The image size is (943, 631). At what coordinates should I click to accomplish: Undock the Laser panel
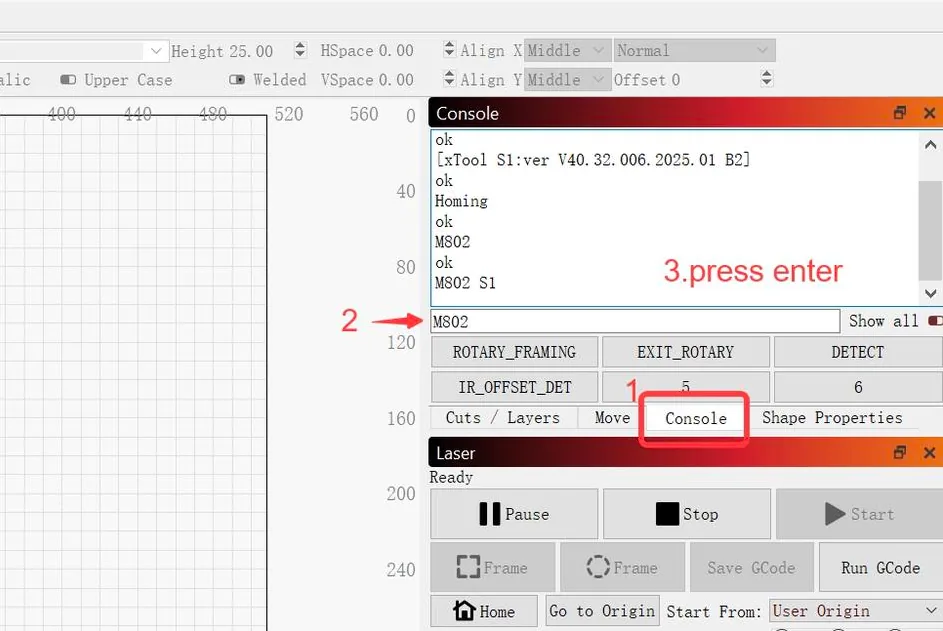pos(900,452)
